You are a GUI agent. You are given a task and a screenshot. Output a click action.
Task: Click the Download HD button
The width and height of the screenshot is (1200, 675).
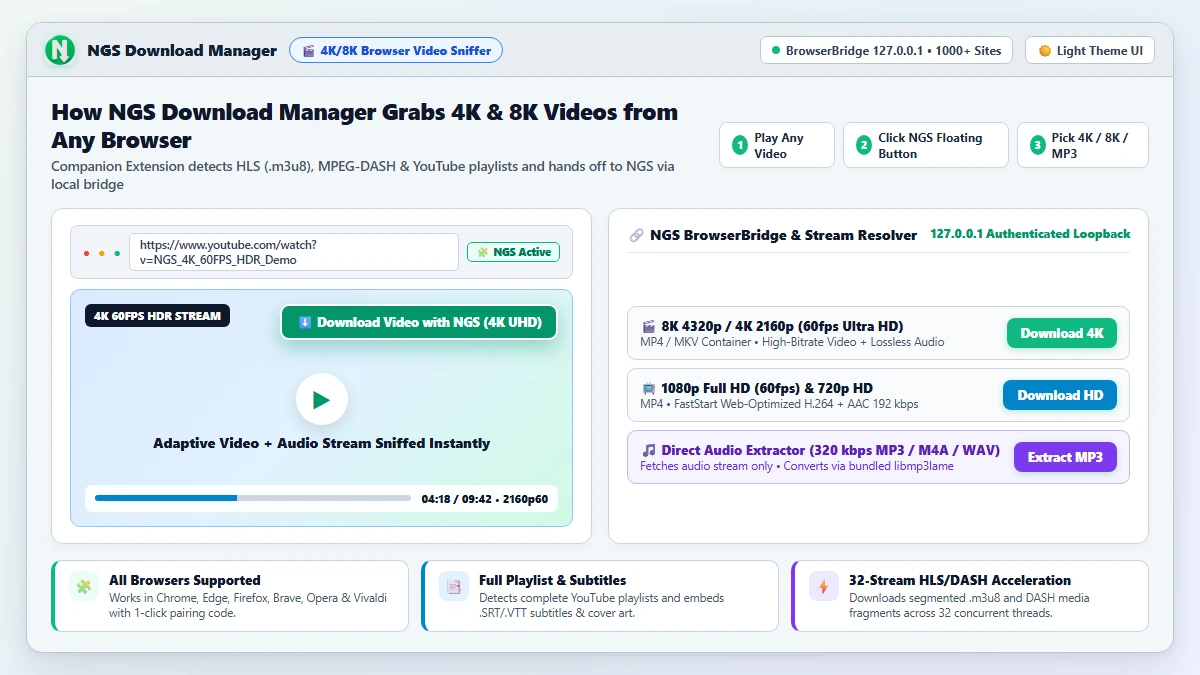point(1060,395)
